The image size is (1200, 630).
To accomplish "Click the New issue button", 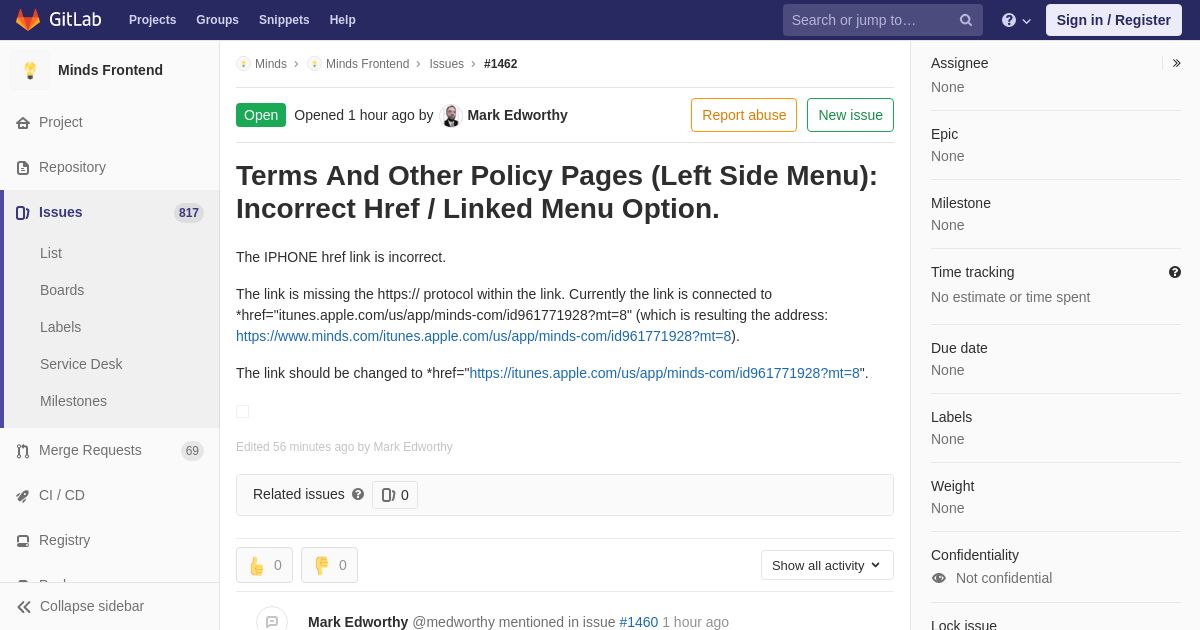I will click(850, 115).
